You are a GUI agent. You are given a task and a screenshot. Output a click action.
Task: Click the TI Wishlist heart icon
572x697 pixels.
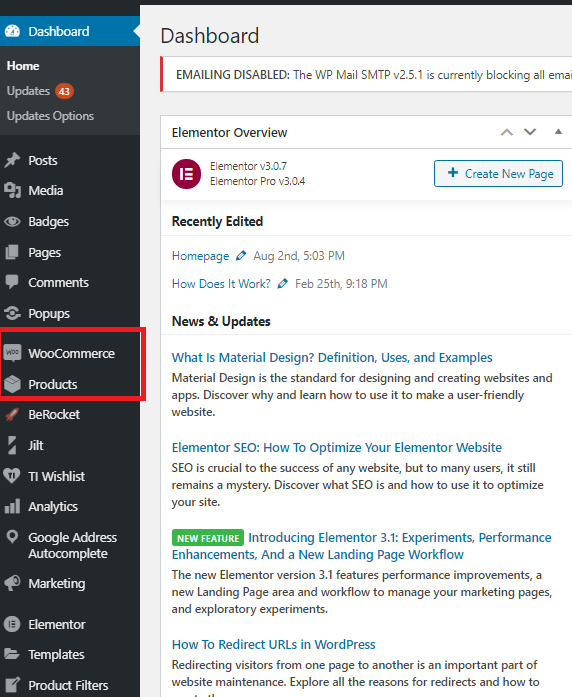(12, 476)
